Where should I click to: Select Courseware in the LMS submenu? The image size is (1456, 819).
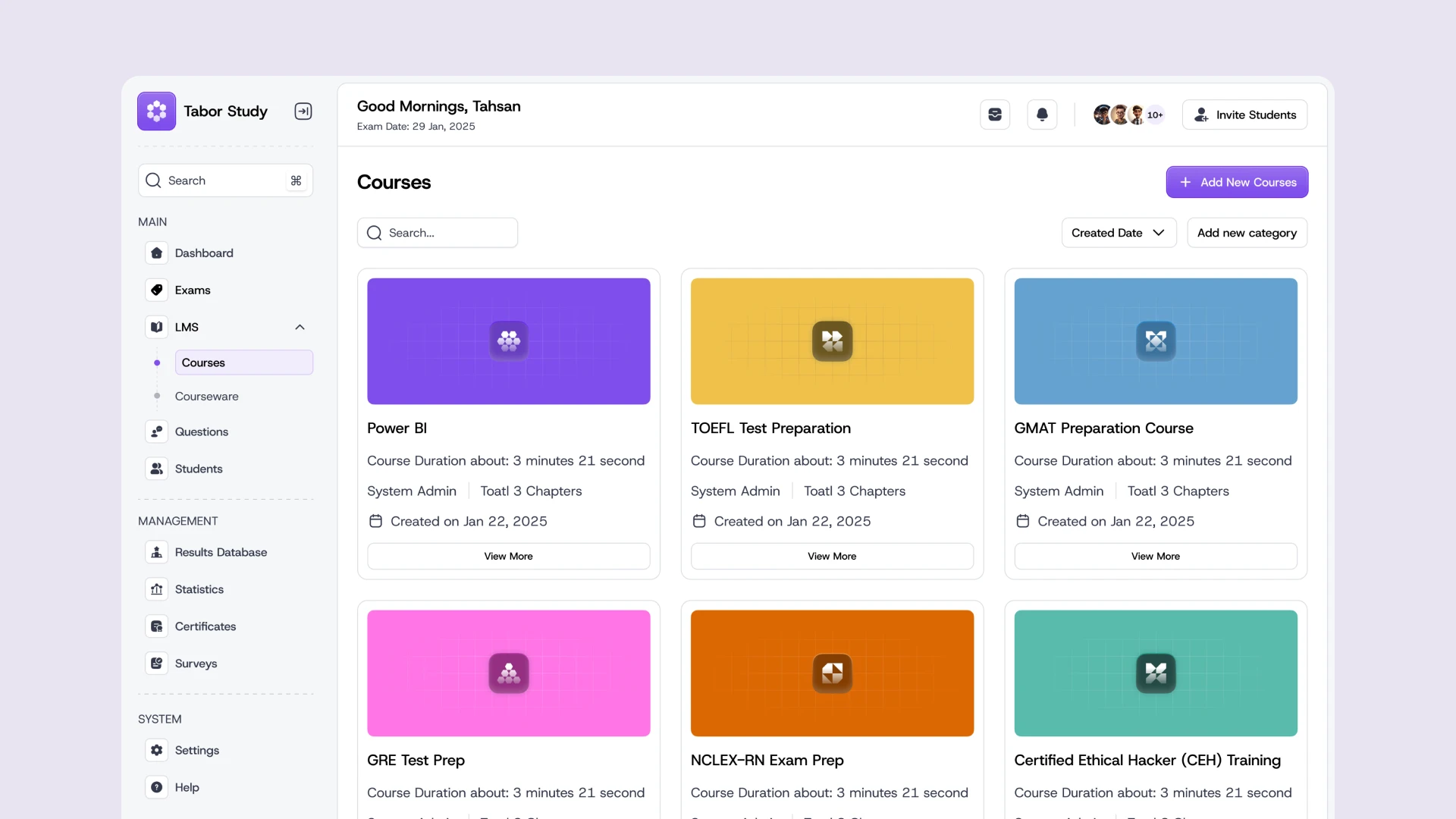[206, 396]
